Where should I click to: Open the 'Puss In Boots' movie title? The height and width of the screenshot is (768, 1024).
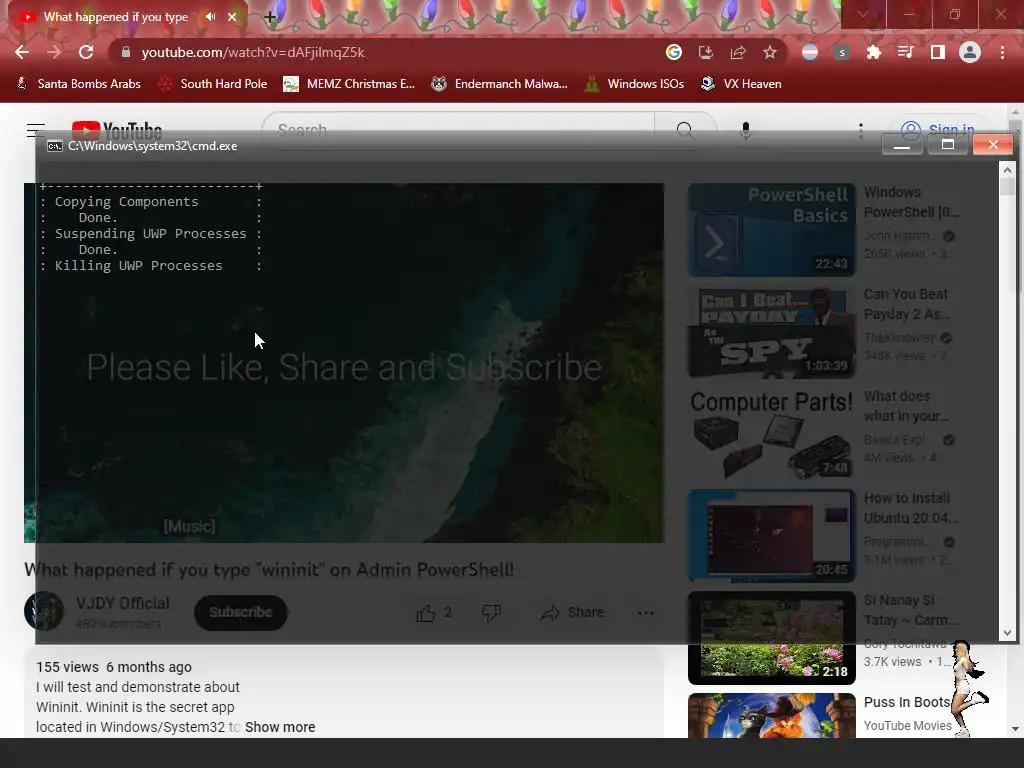(x=907, y=702)
